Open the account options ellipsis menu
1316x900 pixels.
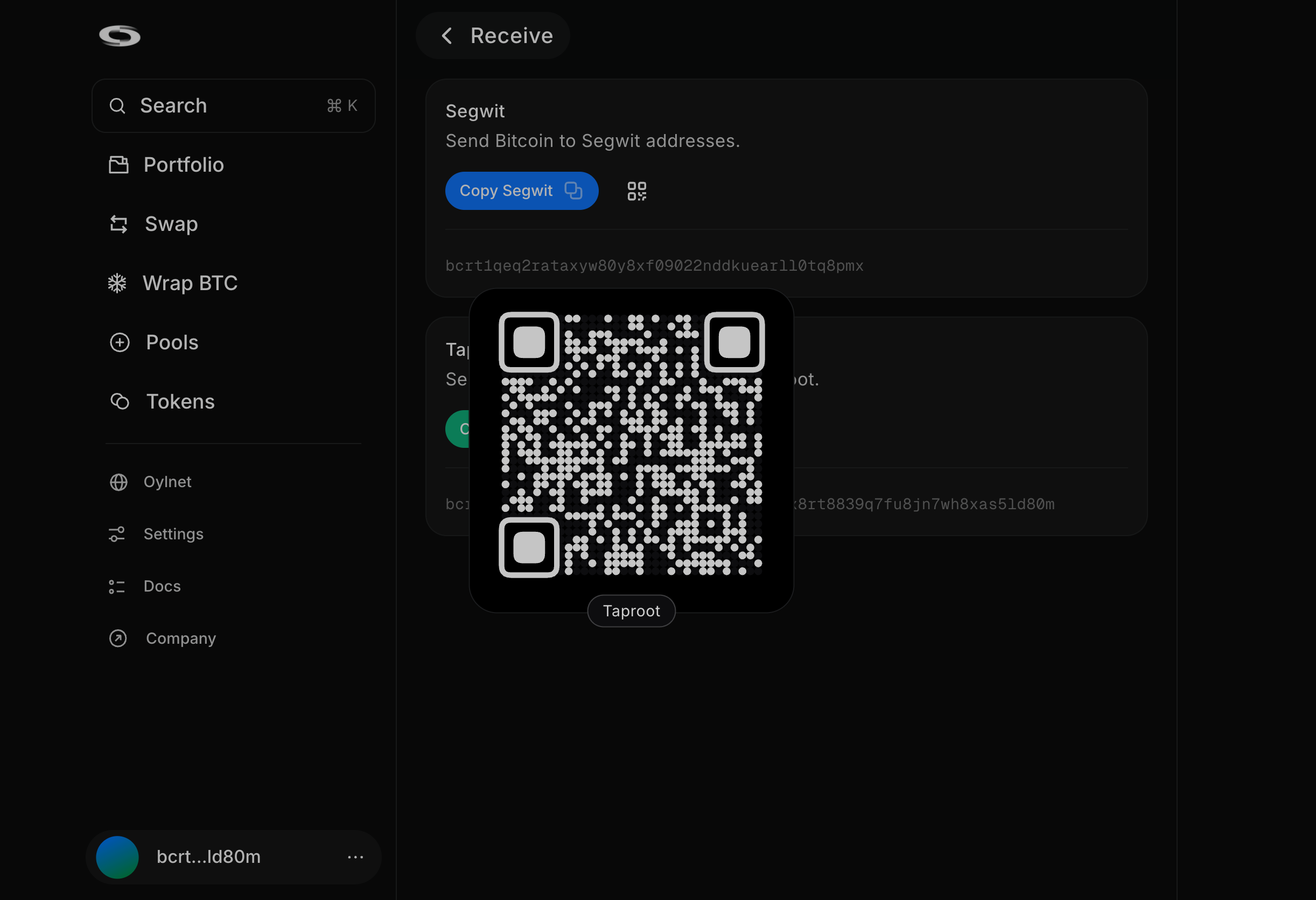tap(355, 857)
